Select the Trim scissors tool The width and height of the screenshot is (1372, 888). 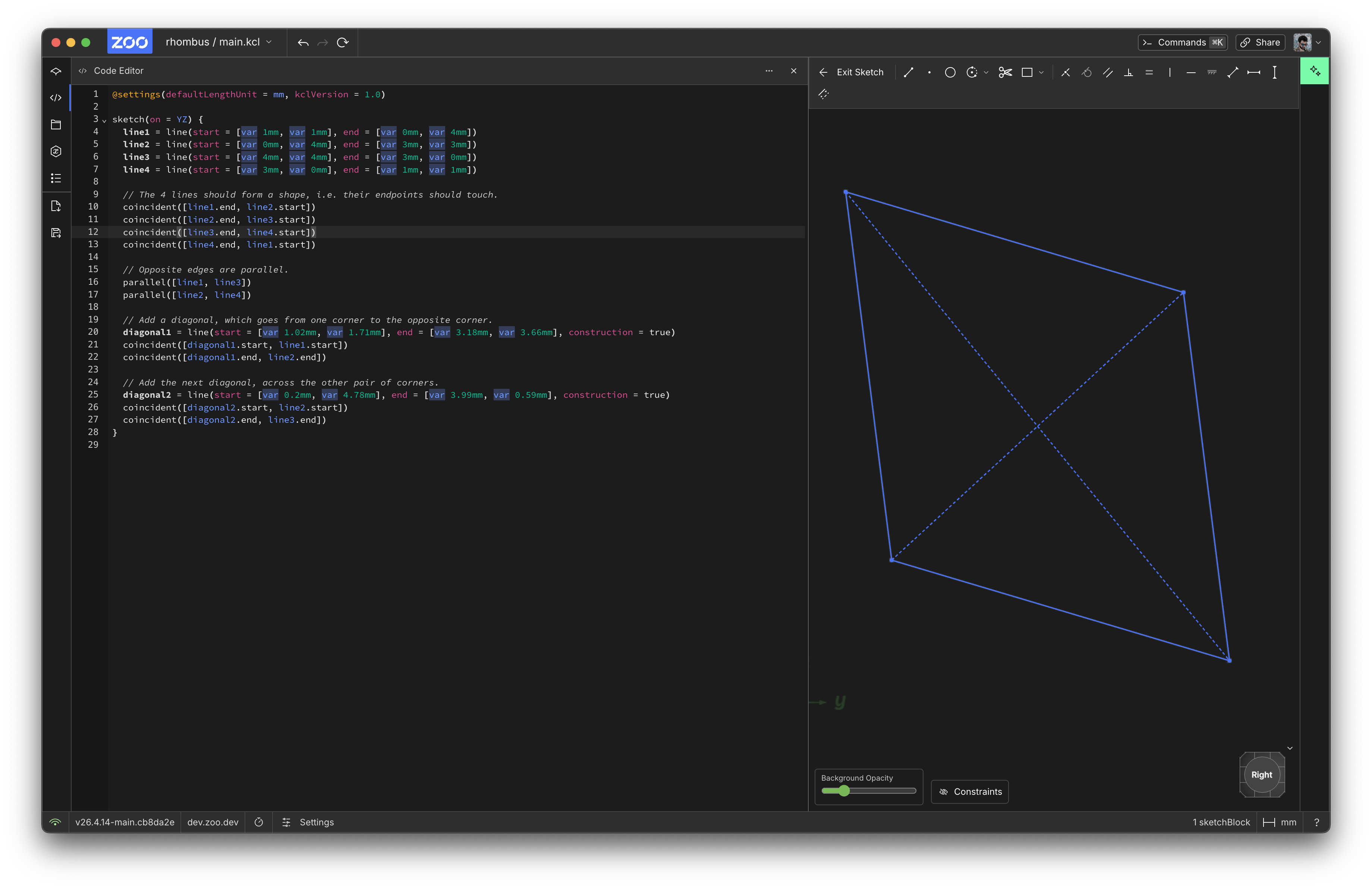coord(1006,72)
